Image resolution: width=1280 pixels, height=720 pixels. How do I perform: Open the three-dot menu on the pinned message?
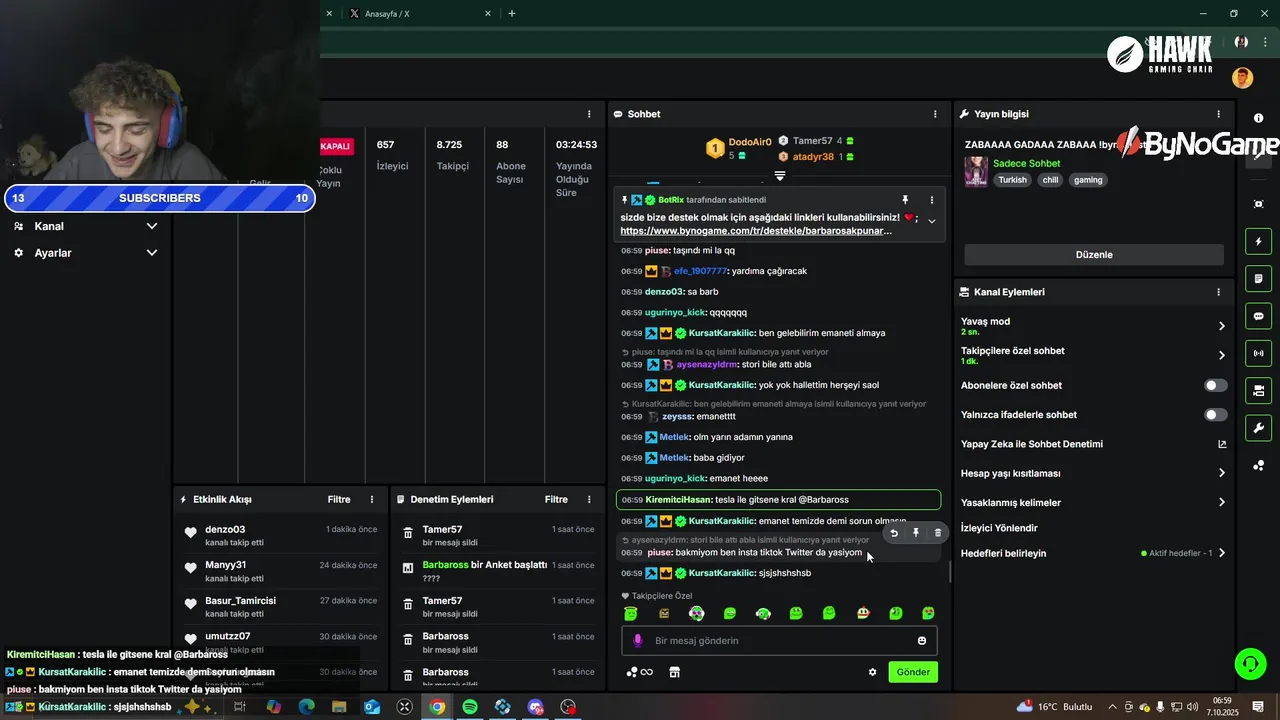(932, 200)
